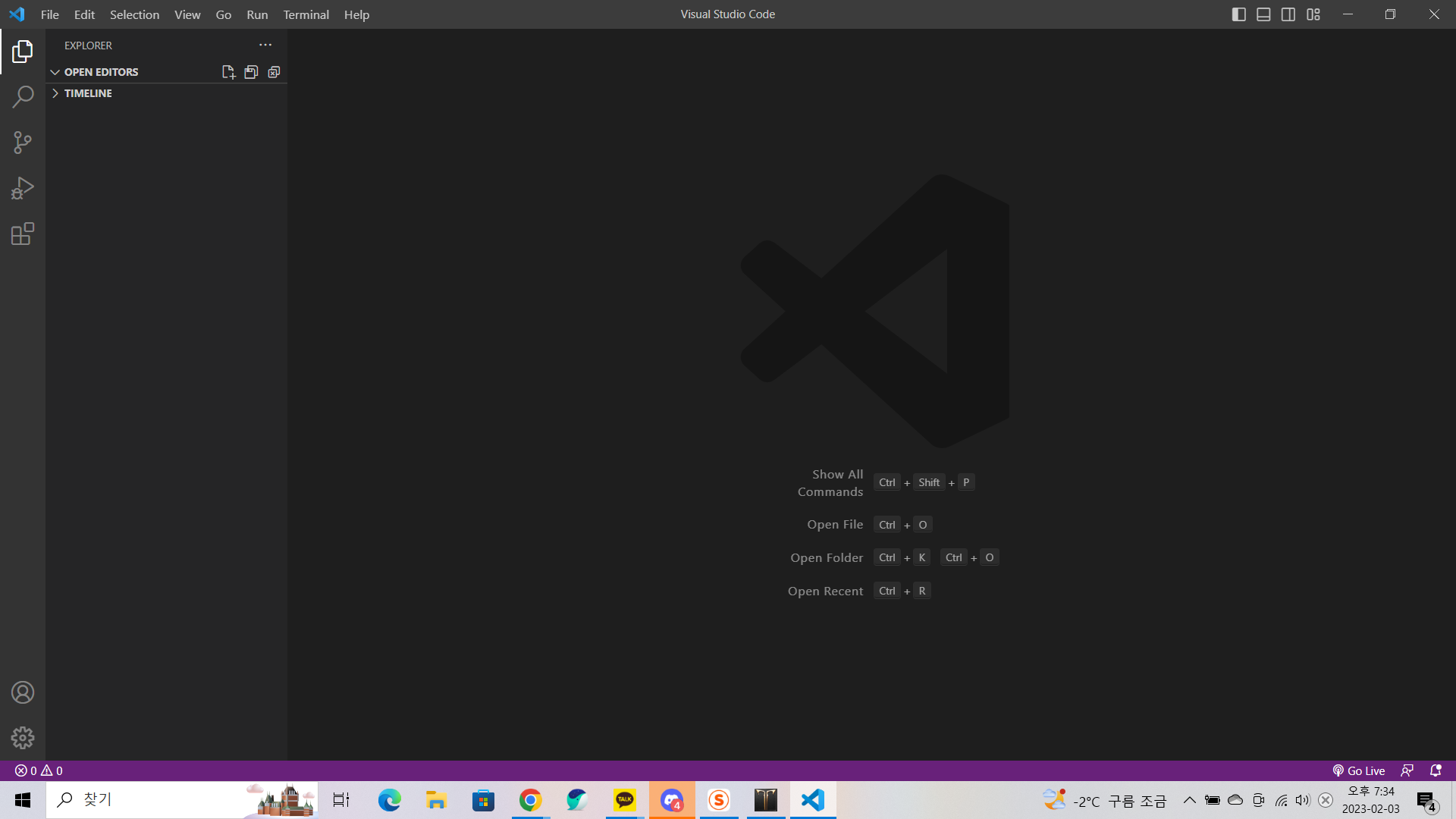This screenshot has width=1456, height=819.
Task: Open the Help menu
Action: (356, 14)
